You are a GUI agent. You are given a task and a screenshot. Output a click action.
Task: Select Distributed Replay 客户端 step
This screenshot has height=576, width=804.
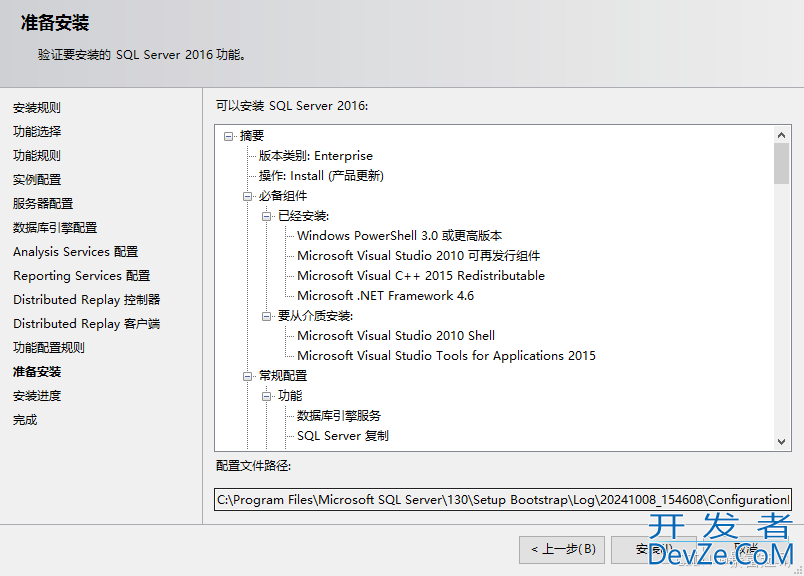(x=87, y=324)
